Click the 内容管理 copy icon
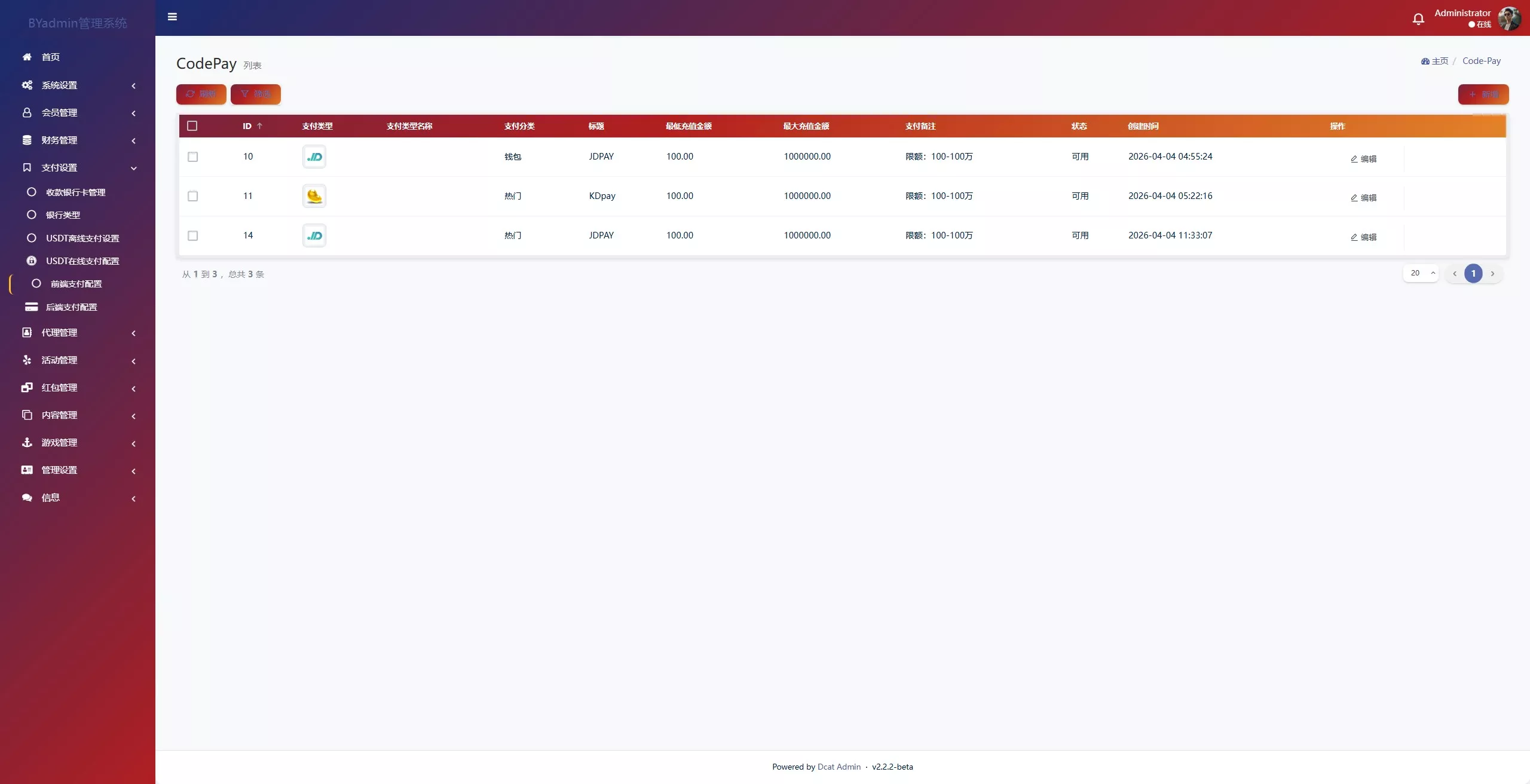Image resolution: width=1530 pixels, height=784 pixels. [x=27, y=415]
